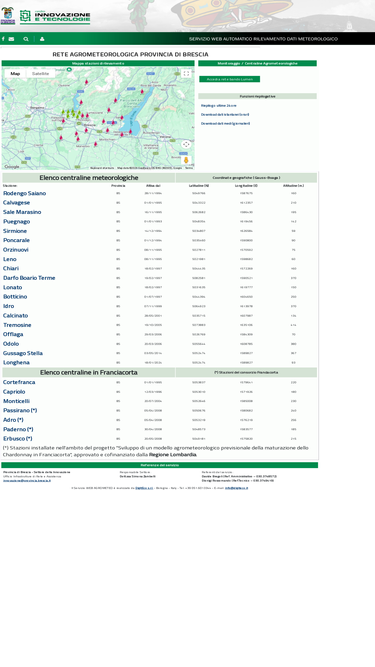Image resolution: width=375 pixels, height=667 pixels.
Task: Click the Google logo on the map
Action: (12, 167)
